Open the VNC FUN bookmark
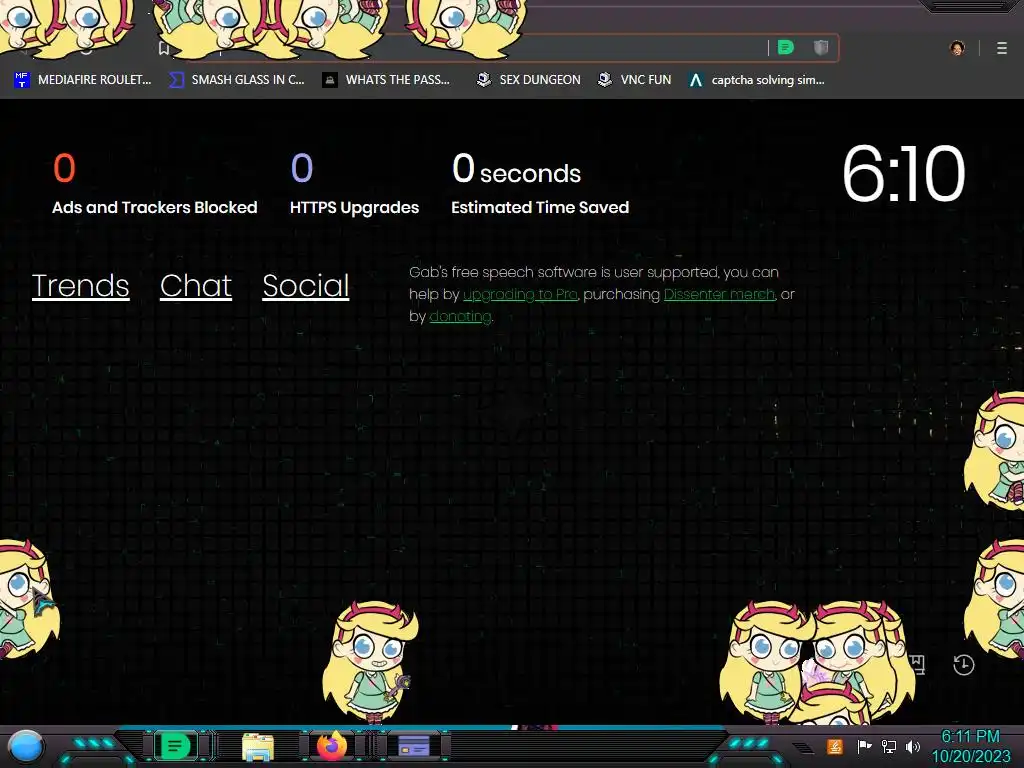Screen dimensions: 1024x768 pos(635,80)
